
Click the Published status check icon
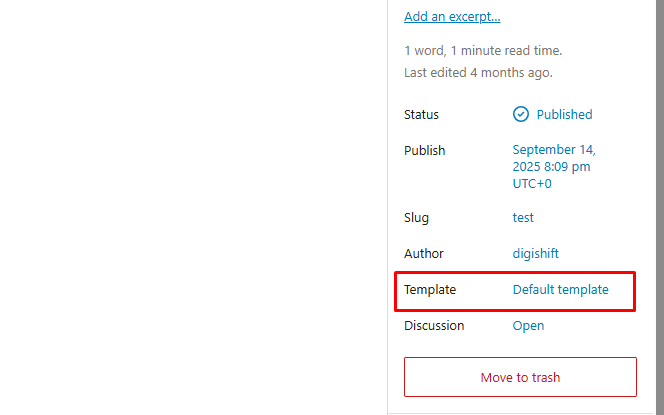pyautogui.click(x=520, y=114)
